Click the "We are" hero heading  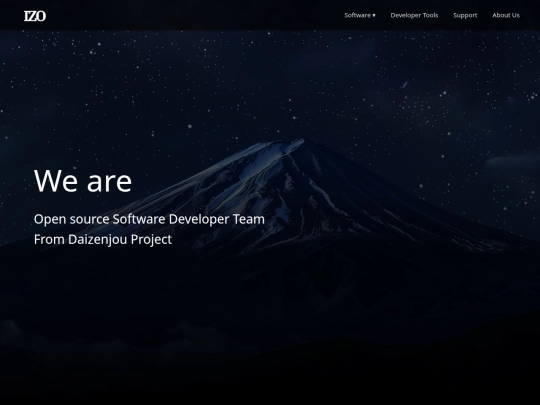click(x=83, y=181)
